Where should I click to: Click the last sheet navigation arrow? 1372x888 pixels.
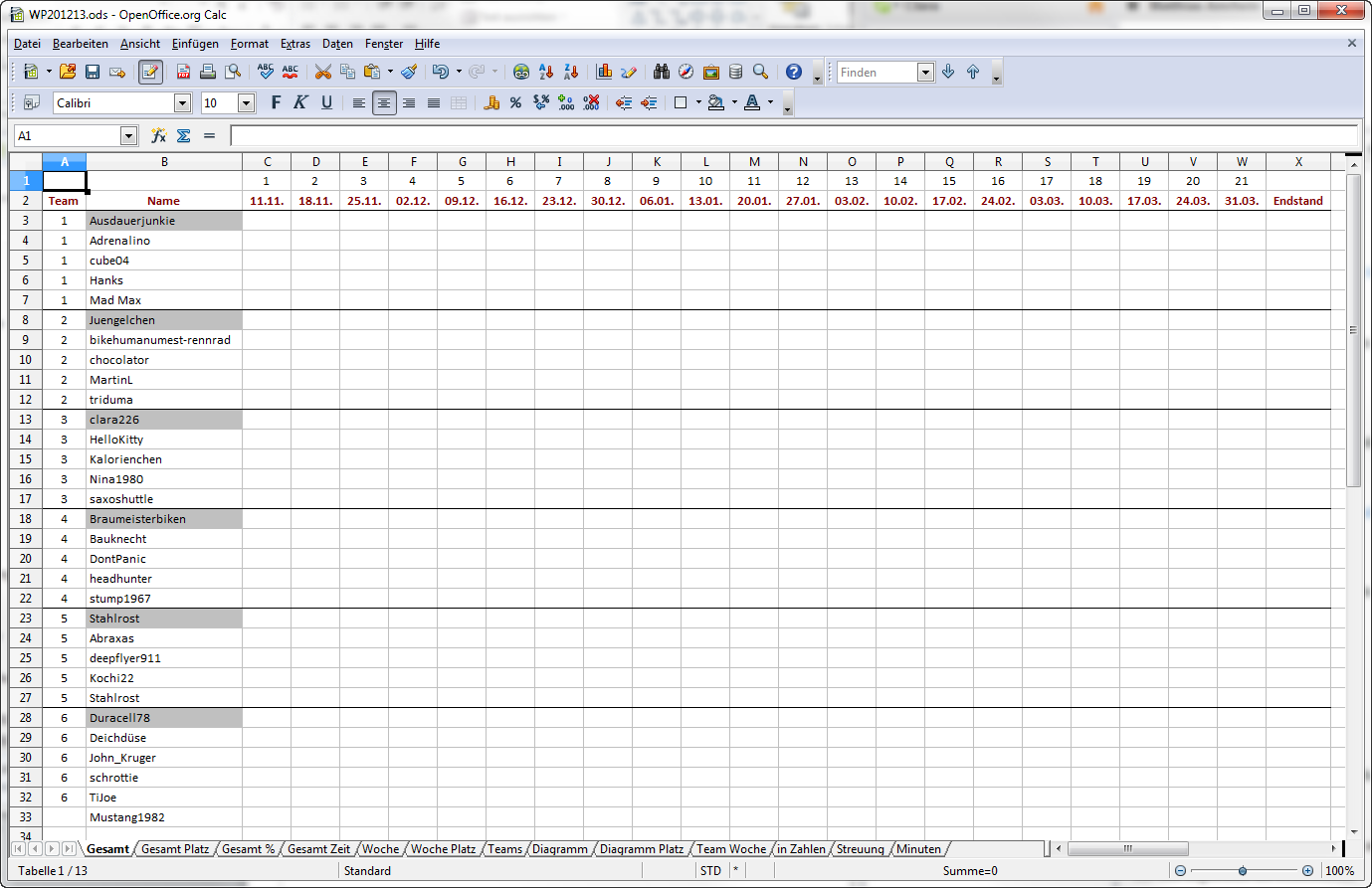(69, 848)
